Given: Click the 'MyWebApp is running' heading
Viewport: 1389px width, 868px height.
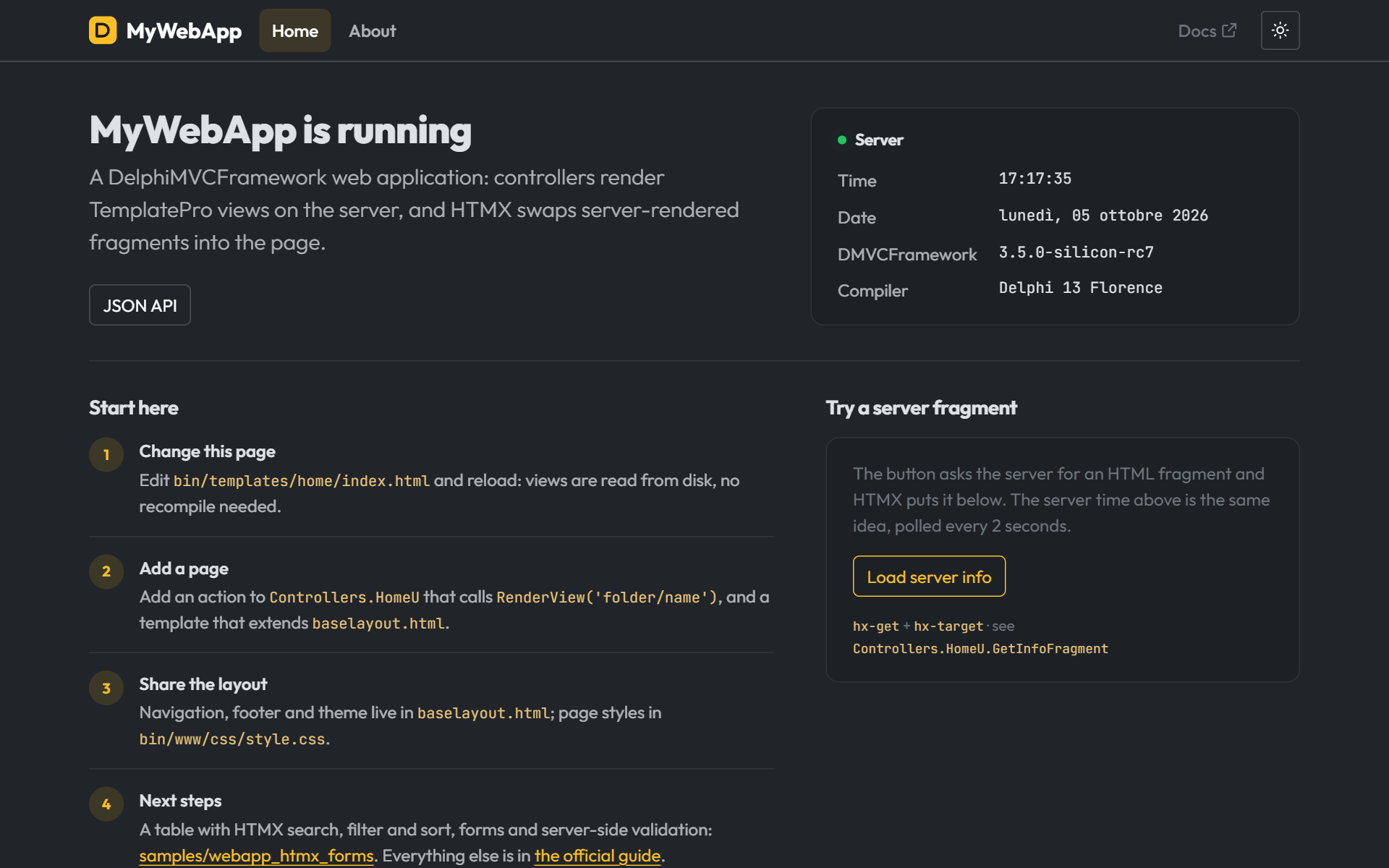Looking at the screenshot, I should point(281,131).
